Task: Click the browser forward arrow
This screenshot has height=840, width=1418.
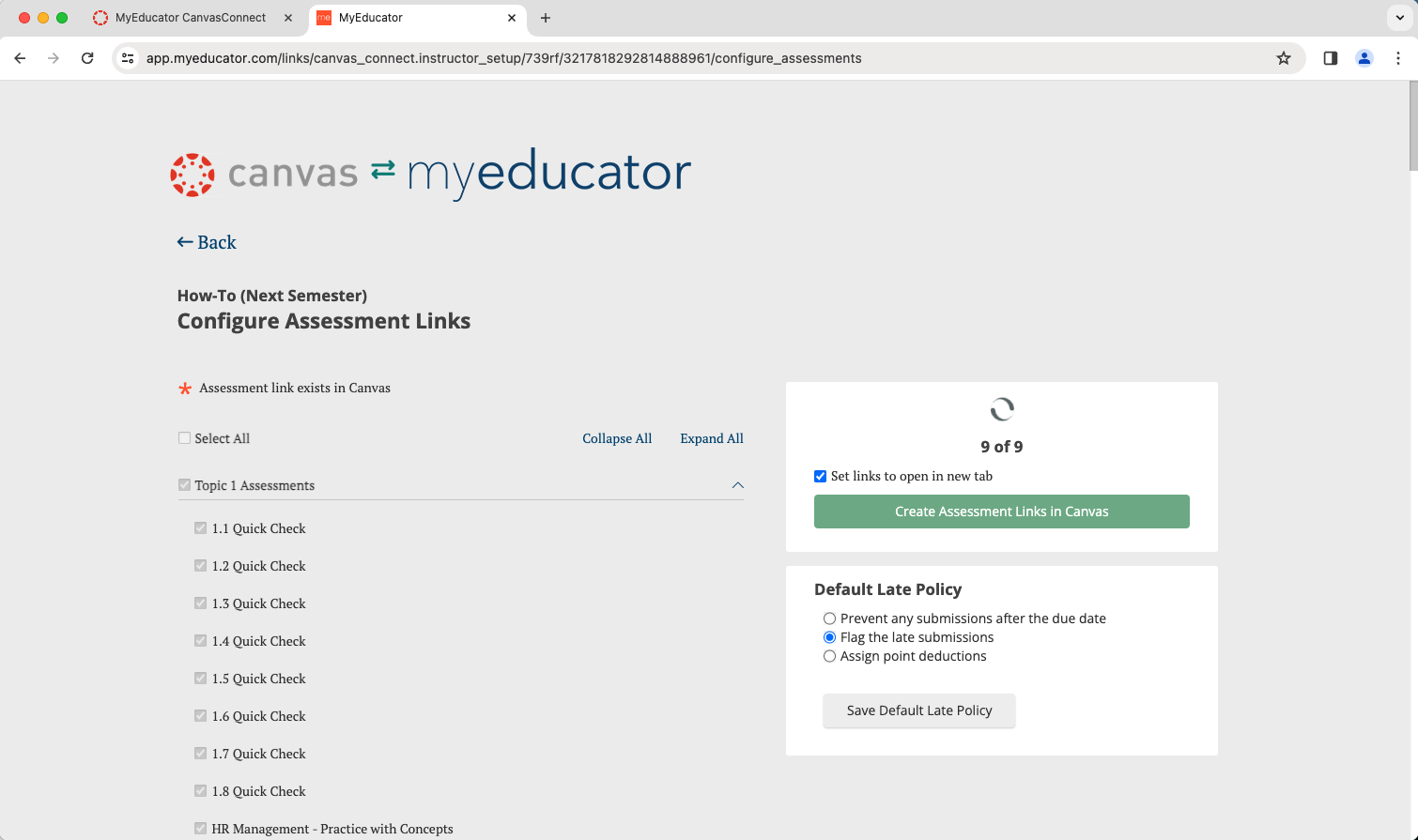Action: tap(54, 58)
